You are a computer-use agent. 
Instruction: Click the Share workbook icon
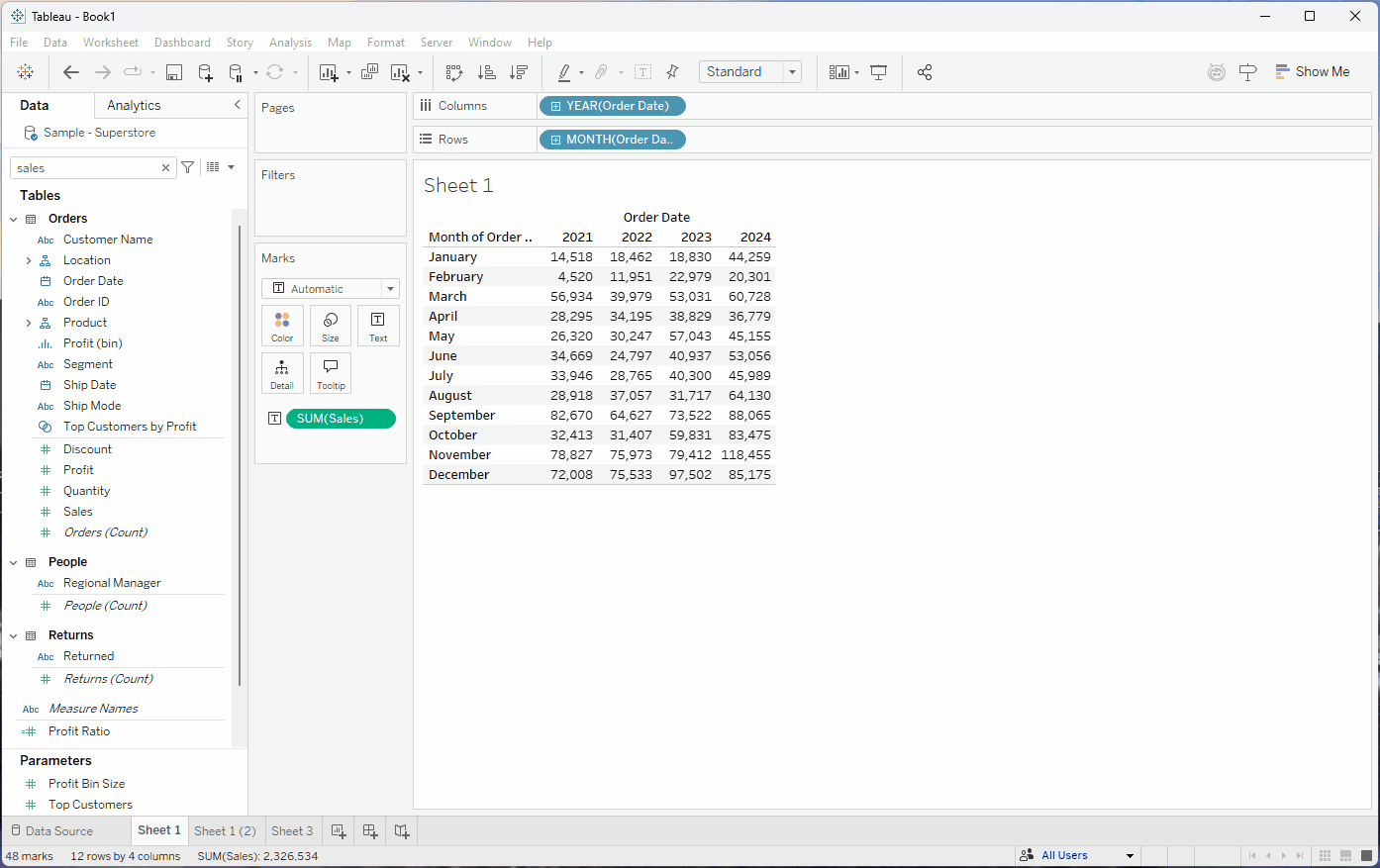(x=925, y=72)
